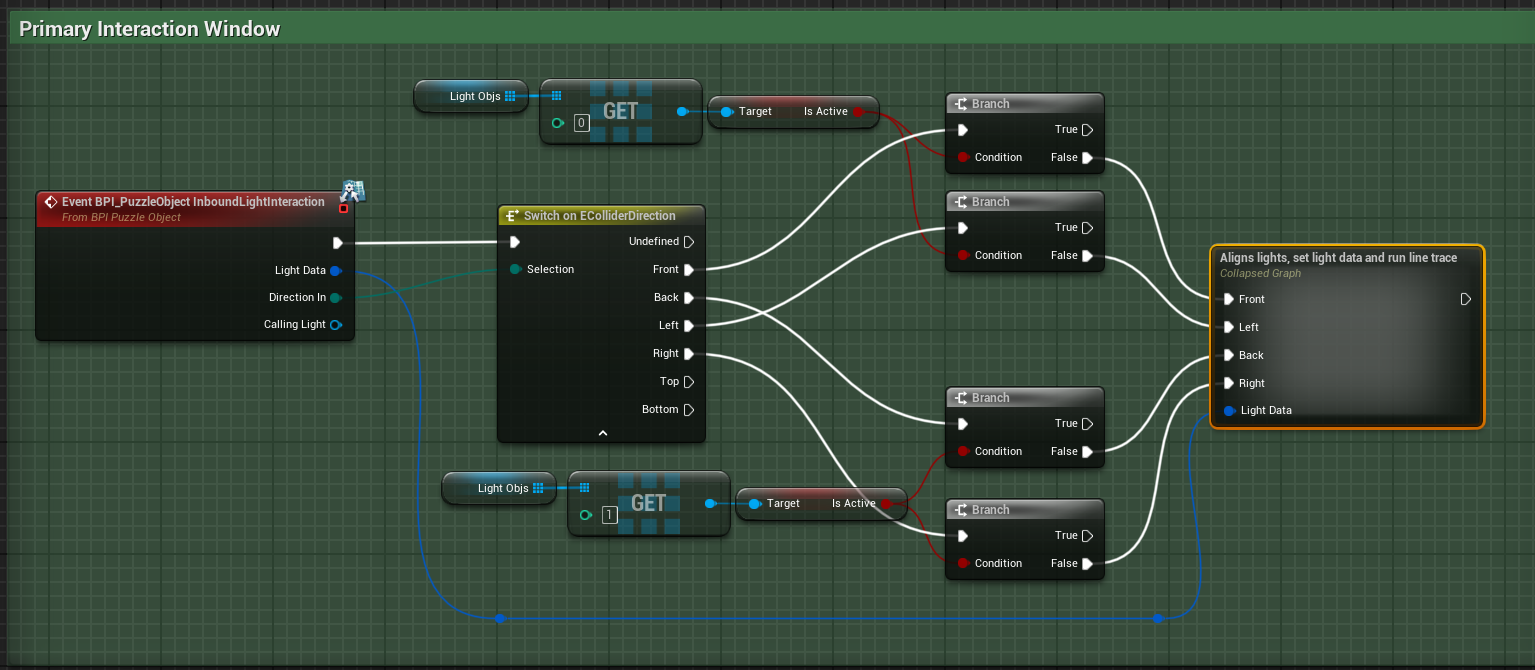1535x670 pixels.
Task: Click the interface icon on the InboundLightInteraction event node
Action: 351,191
